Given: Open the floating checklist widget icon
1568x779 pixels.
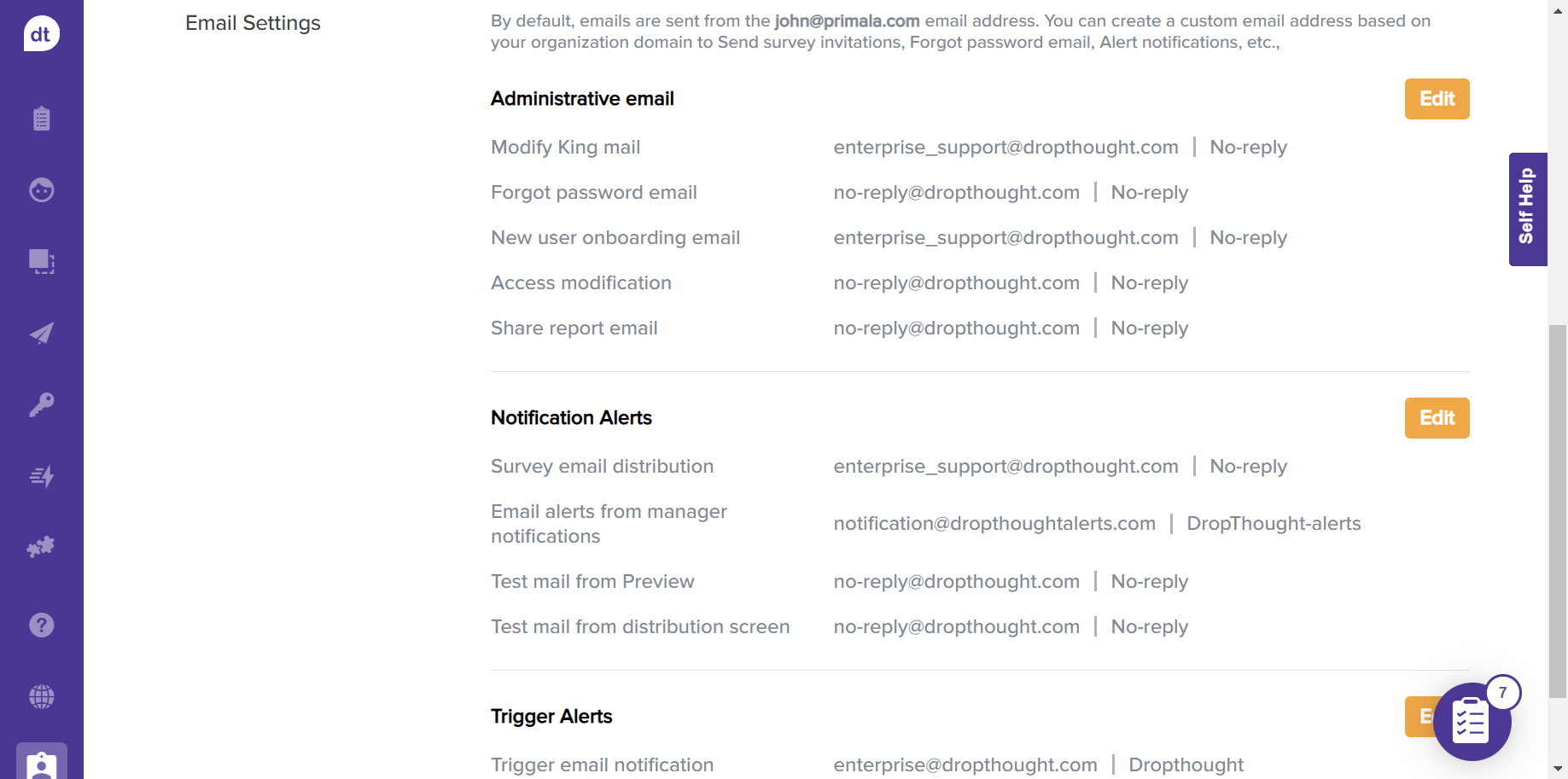Looking at the screenshot, I should [x=1471, y=723].
